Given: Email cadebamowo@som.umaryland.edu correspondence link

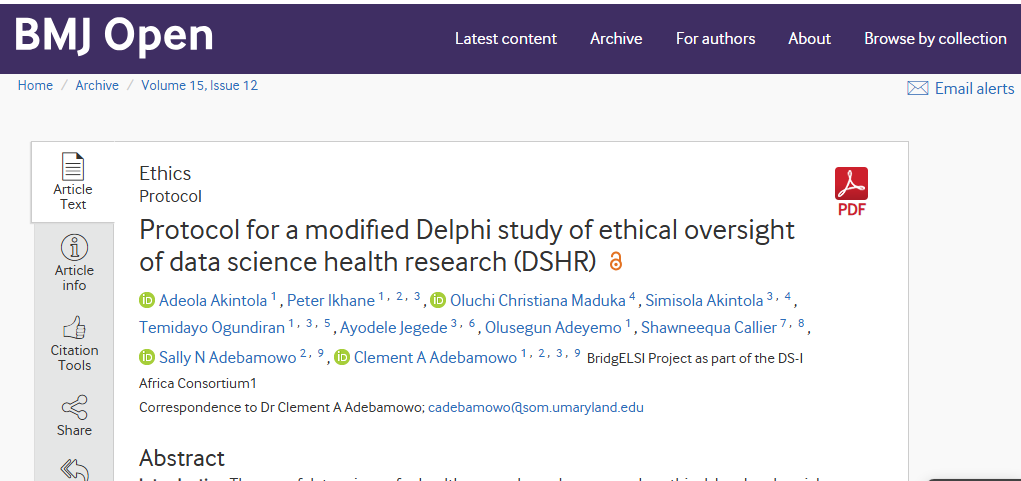Looking at the screenshot, I should 535,408.
